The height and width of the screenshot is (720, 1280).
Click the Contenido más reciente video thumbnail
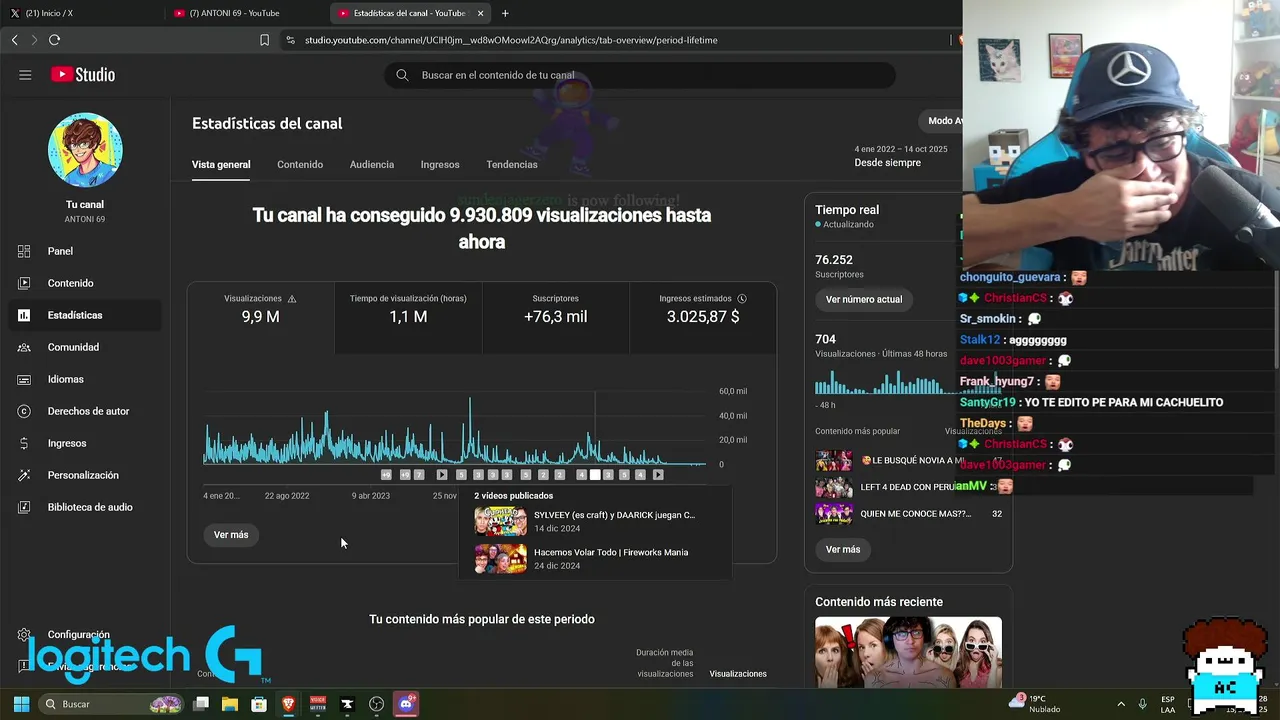point(908,652)
